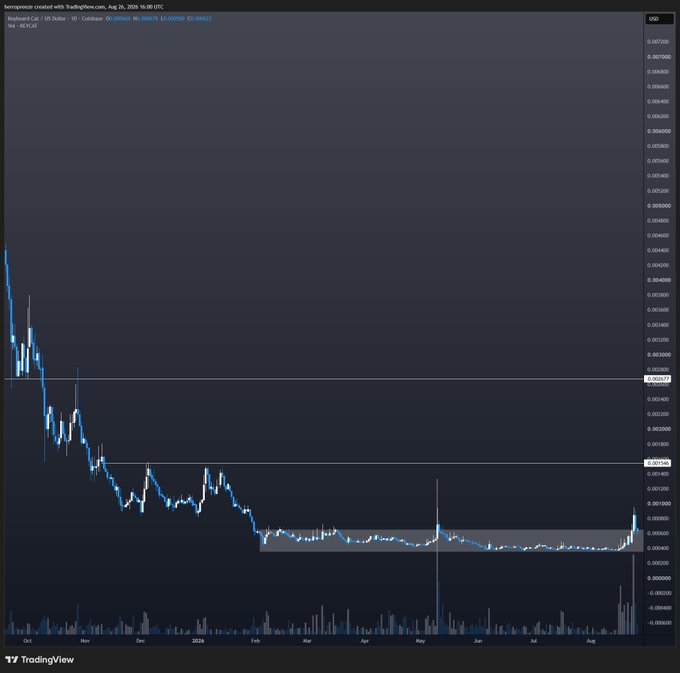Image resolution: width=680 pixels, height=673 pixels.
Task: Click the Nov label on time axis
Action: [85, 640]
